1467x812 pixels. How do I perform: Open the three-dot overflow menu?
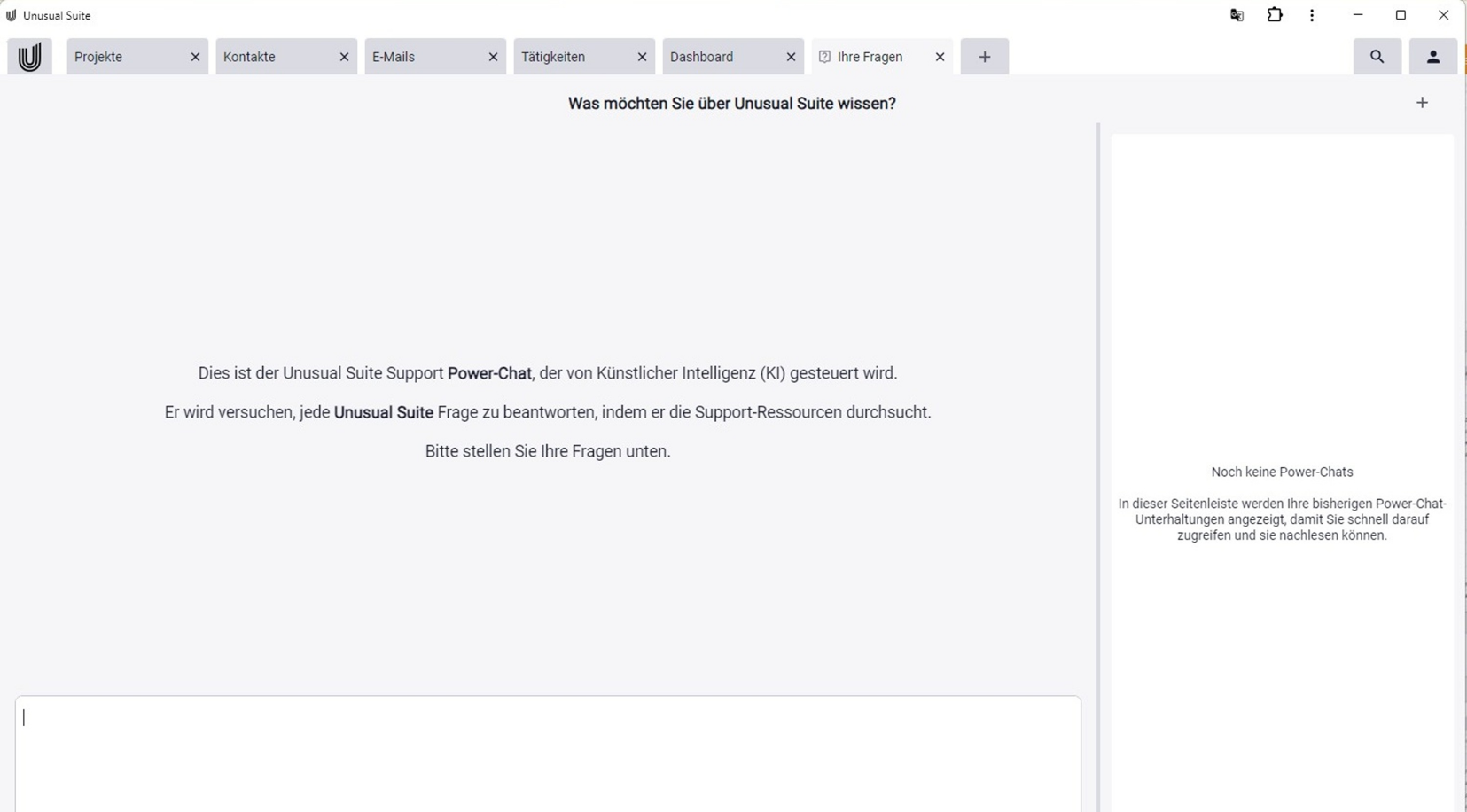coord(1312,15)
